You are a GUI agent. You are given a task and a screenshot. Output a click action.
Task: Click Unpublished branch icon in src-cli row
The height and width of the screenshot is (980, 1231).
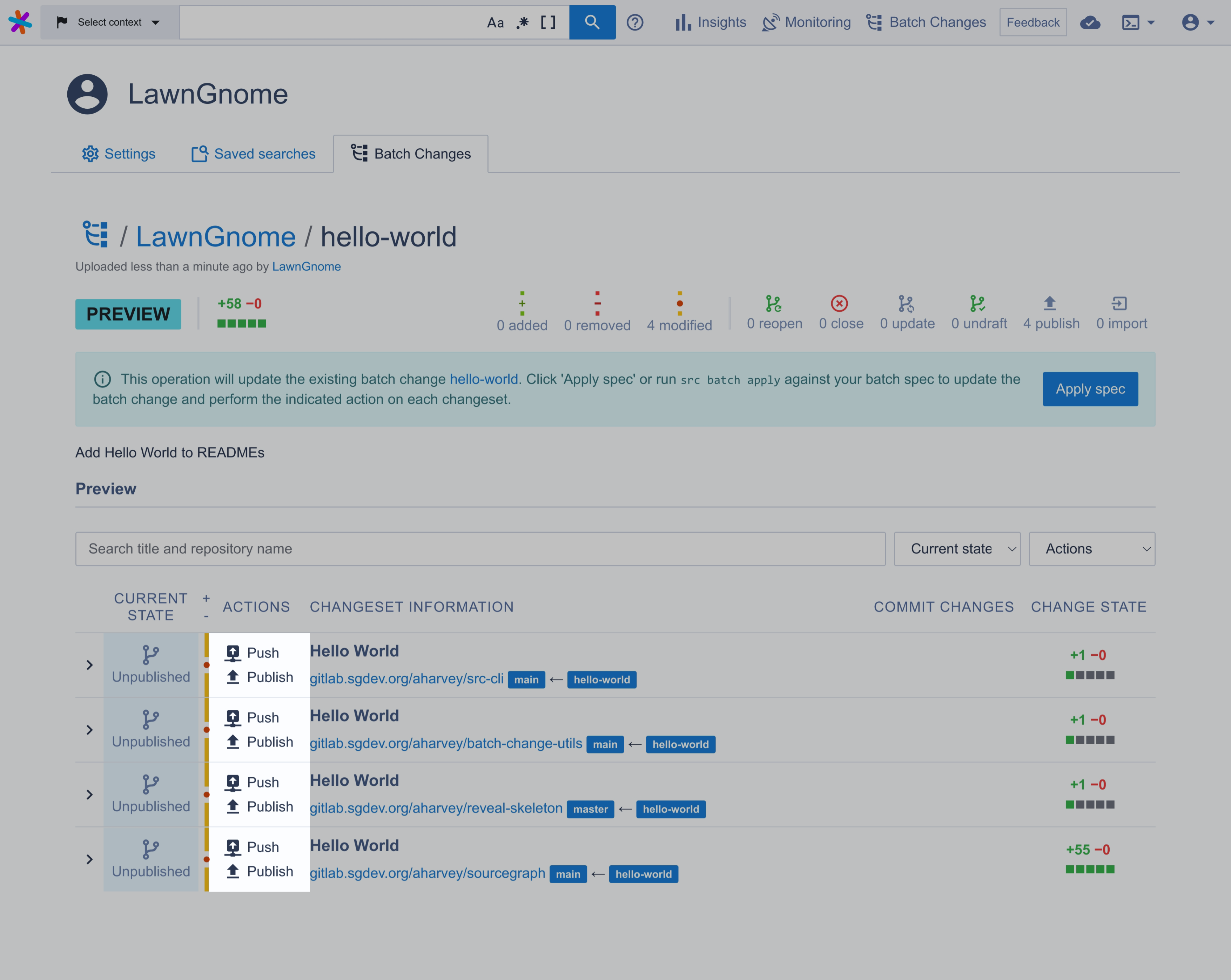point(151,655)
